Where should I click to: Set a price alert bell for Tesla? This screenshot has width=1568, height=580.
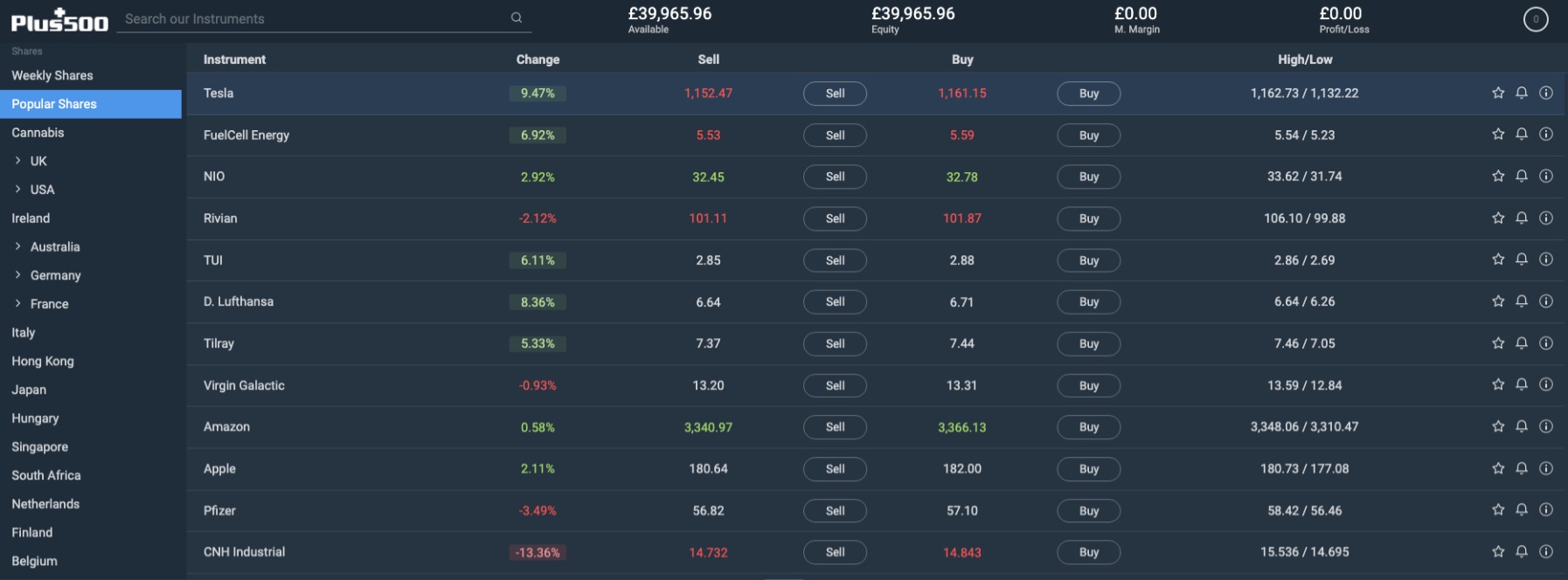point(1522,93)
